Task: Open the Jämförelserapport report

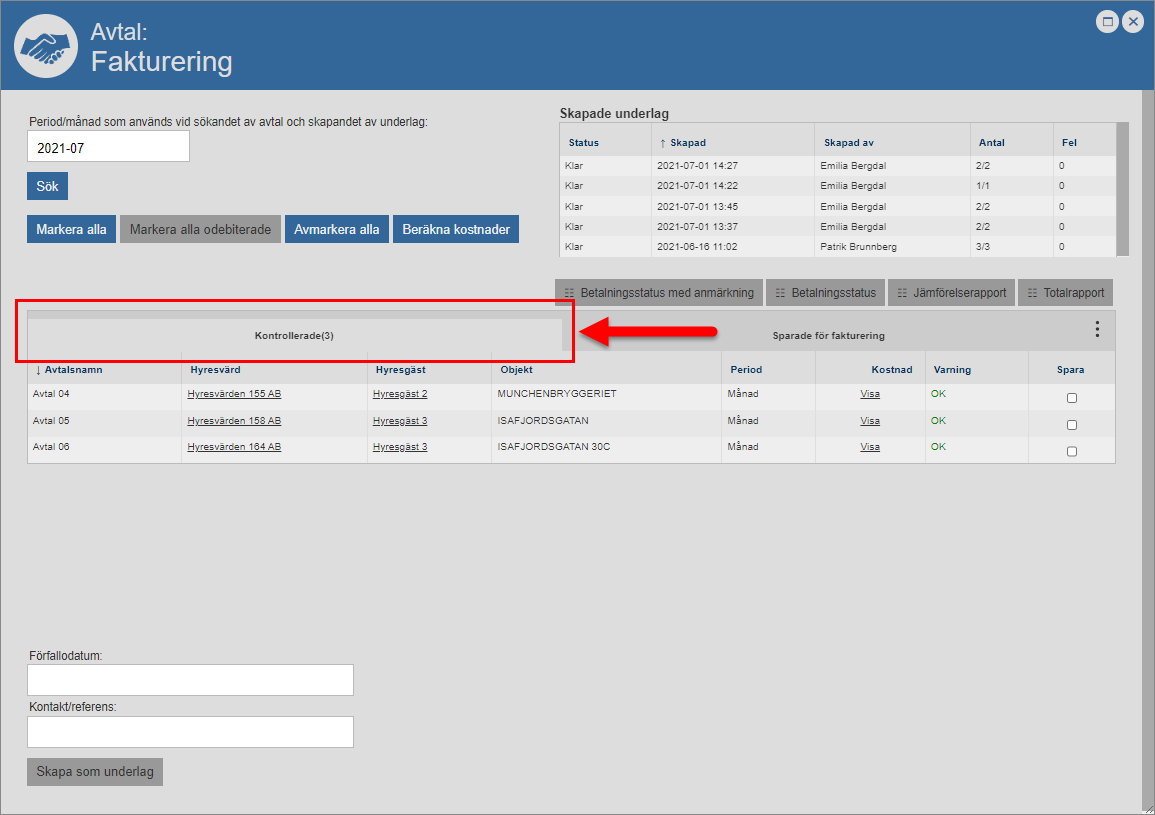Action: [950, 293]
